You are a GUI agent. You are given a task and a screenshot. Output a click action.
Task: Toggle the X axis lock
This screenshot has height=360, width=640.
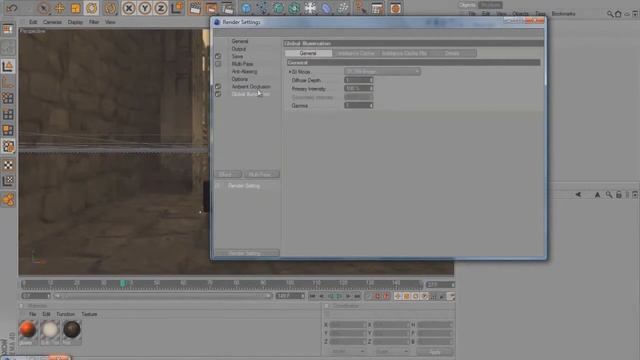coord(129,8)
